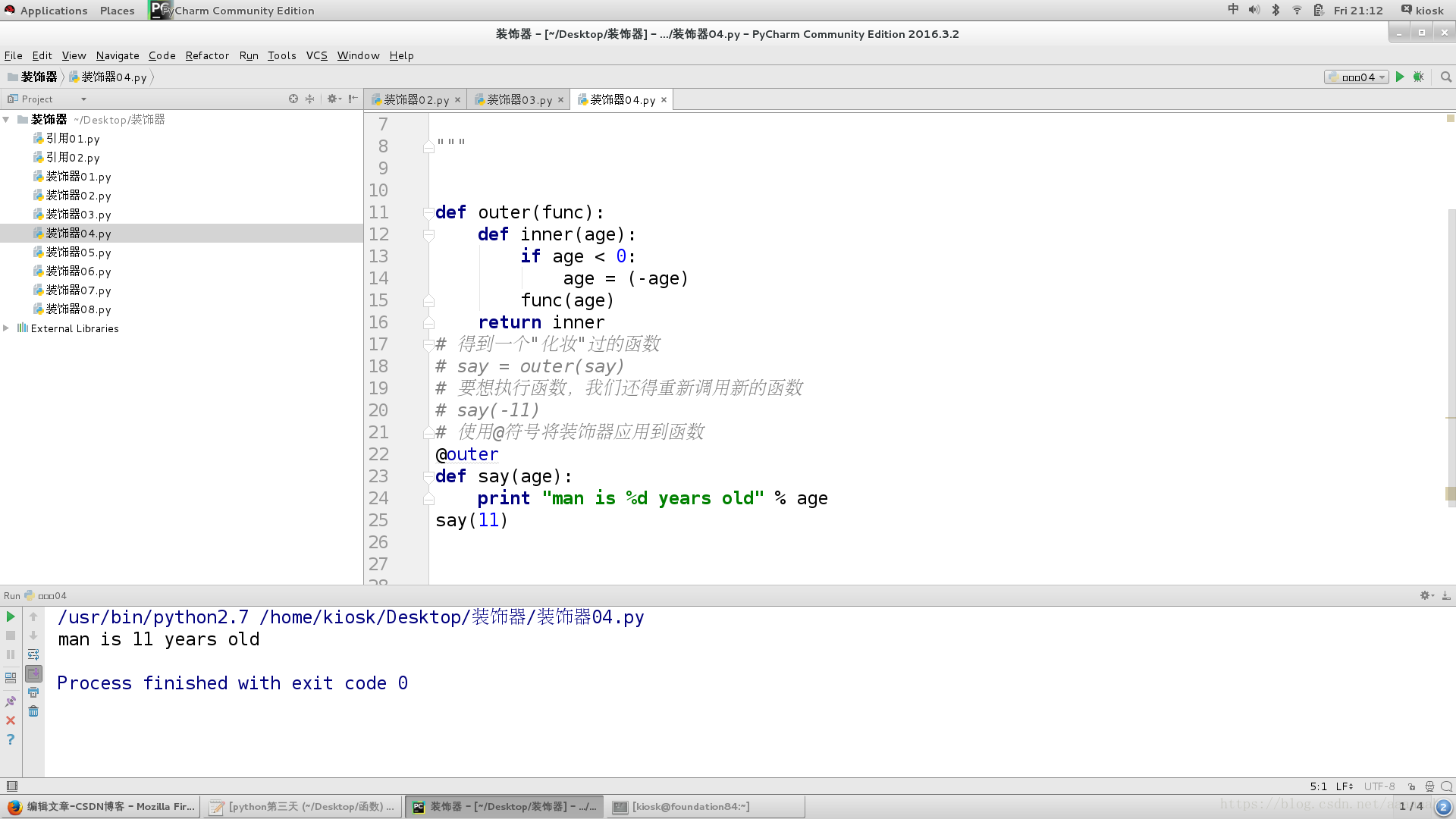Run the script with the top-right green Run arrow

[x=1400, y=77]
